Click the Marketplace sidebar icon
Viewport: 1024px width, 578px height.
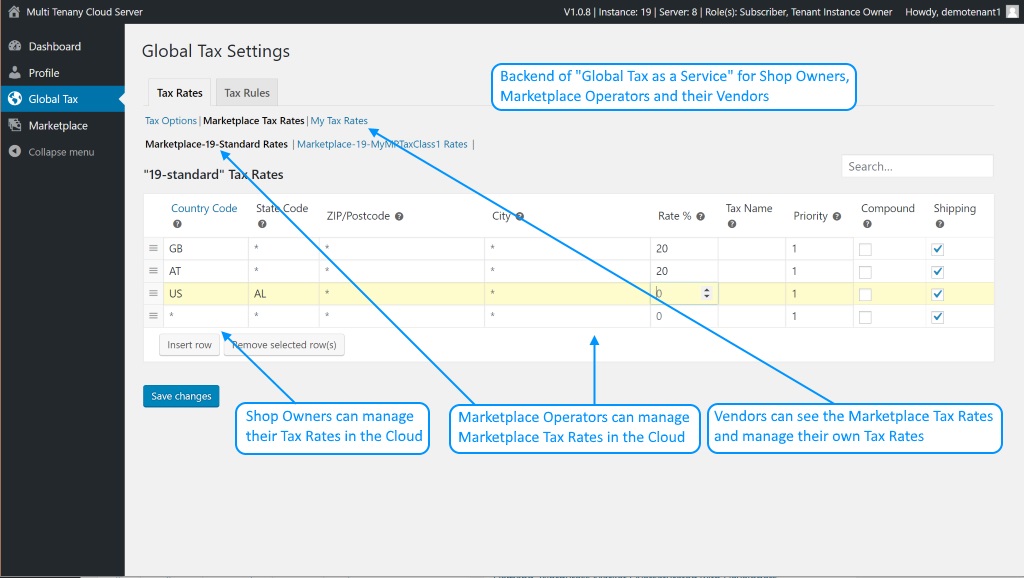point(15,125)
